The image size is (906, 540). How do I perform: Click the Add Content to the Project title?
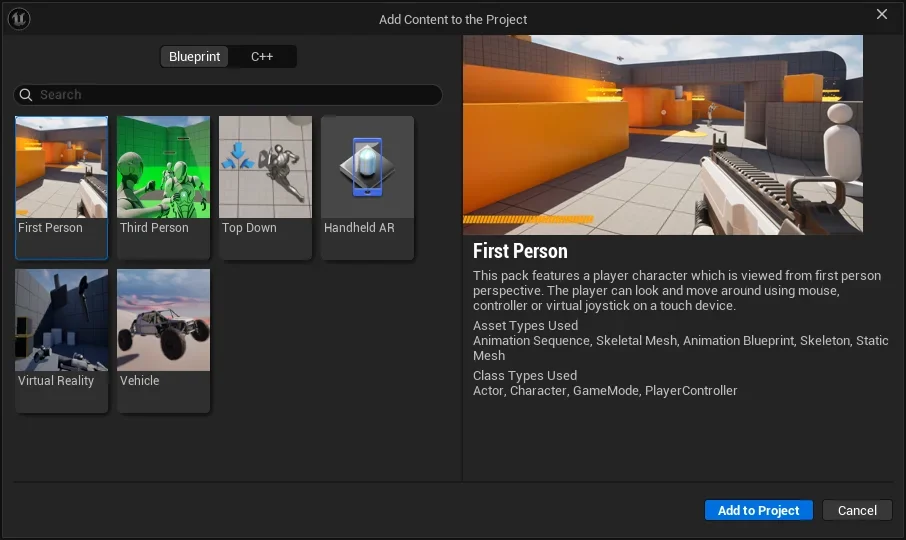453,20
